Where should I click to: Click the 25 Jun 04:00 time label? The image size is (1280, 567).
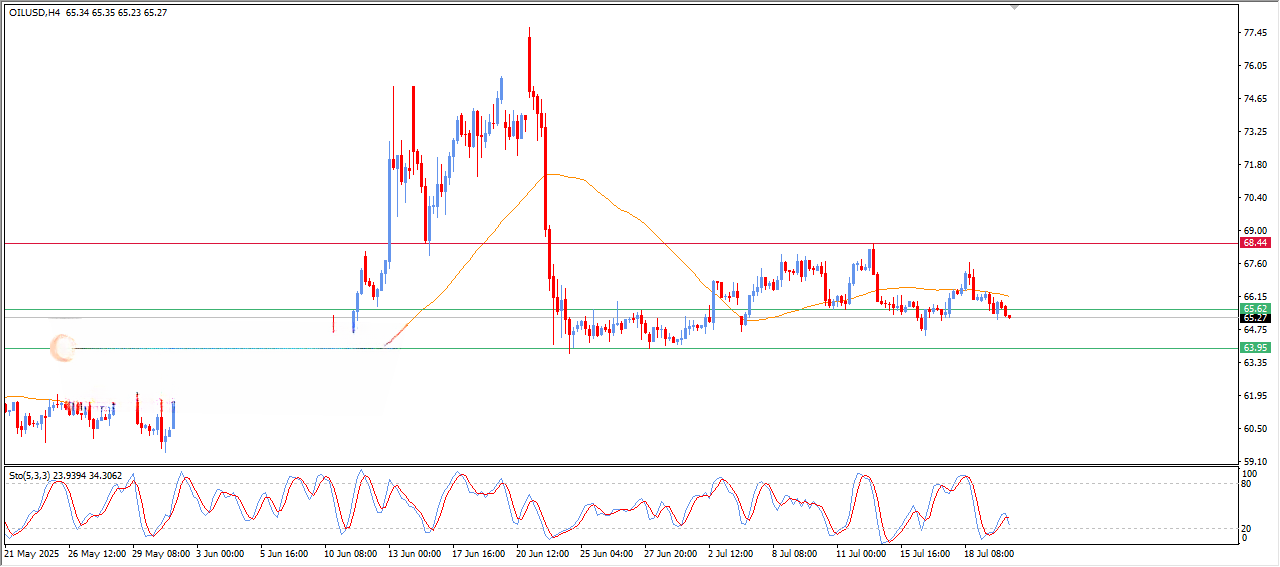pos(608,552)
